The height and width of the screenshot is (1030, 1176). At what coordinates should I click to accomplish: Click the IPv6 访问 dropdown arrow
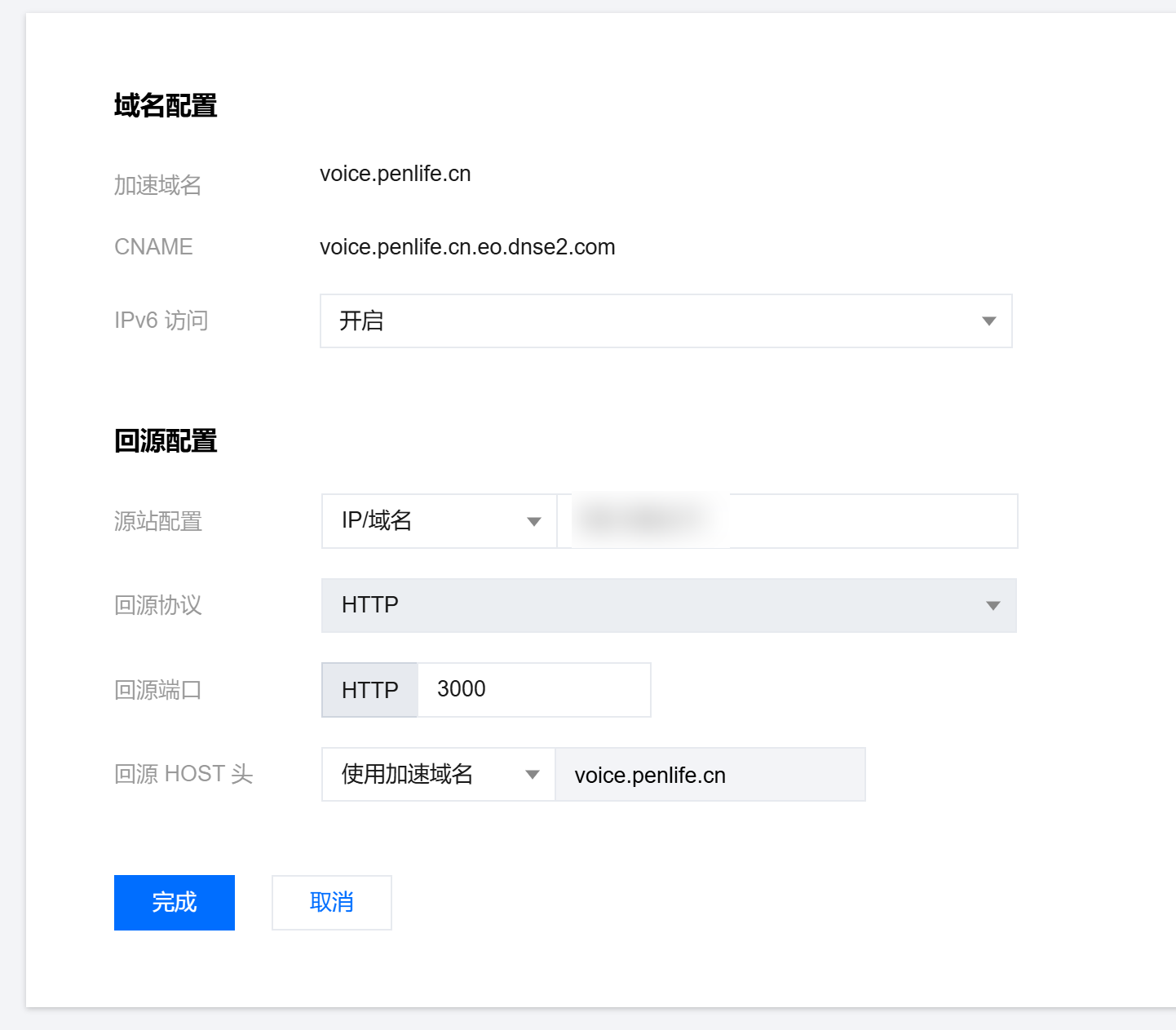tap(988, 321)
